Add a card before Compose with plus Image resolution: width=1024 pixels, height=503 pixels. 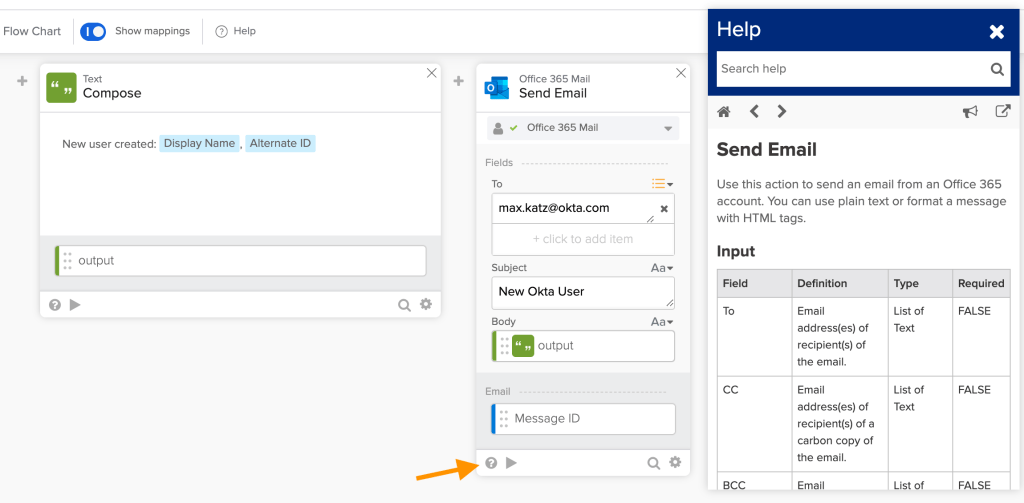[x=22, y=81]
